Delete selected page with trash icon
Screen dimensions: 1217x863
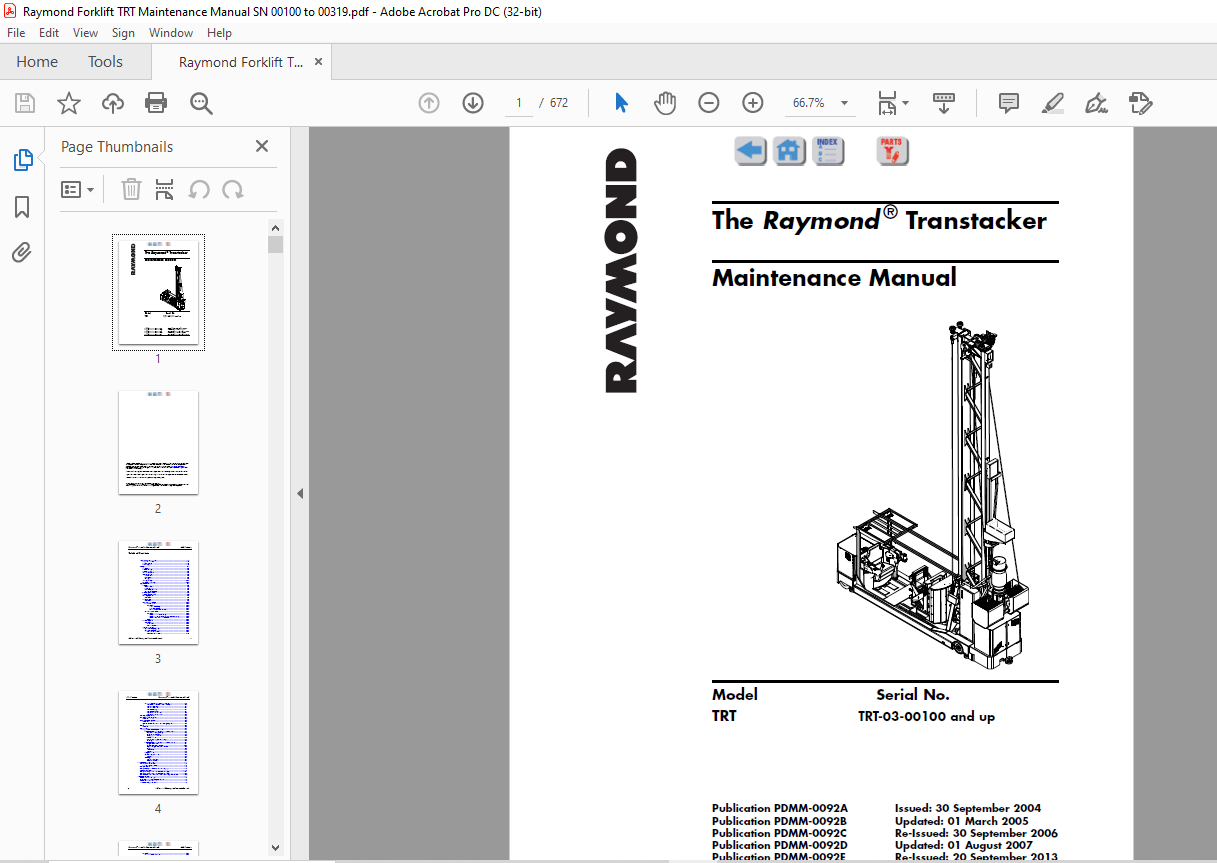point(131,189)
